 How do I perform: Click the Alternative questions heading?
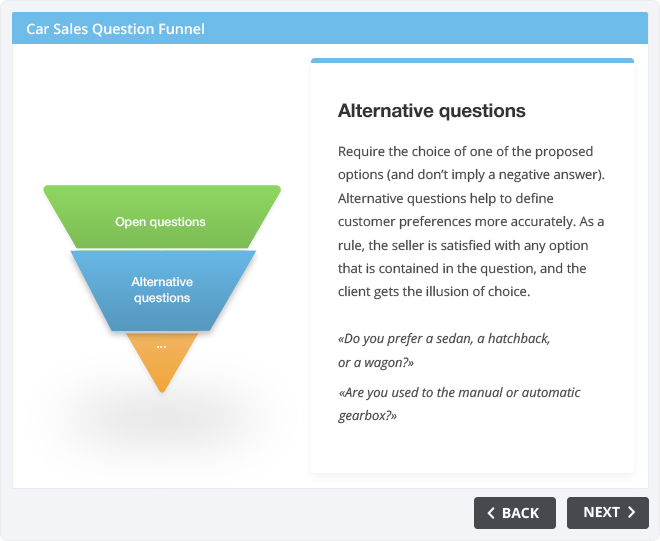pos(431,111)
